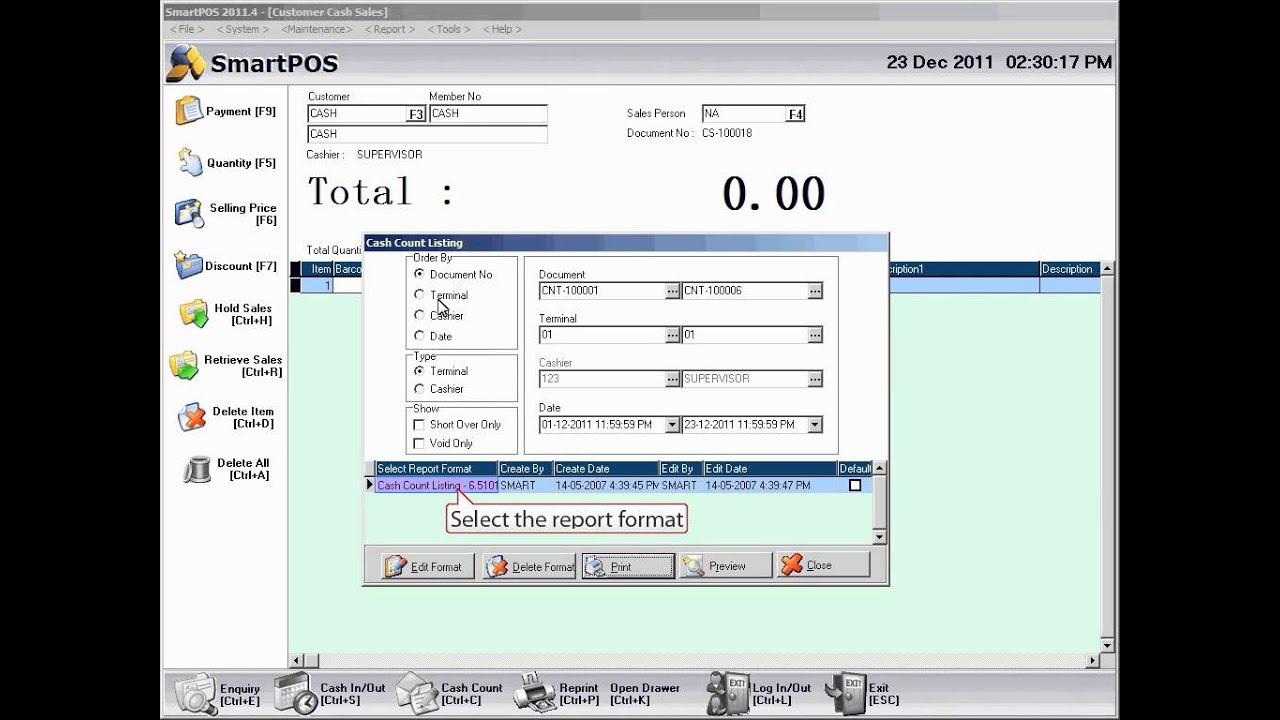Viewport: 1280px width, 720px height.
Task: Click the Select Report Format column header
Action: click(x=436, y=468)
